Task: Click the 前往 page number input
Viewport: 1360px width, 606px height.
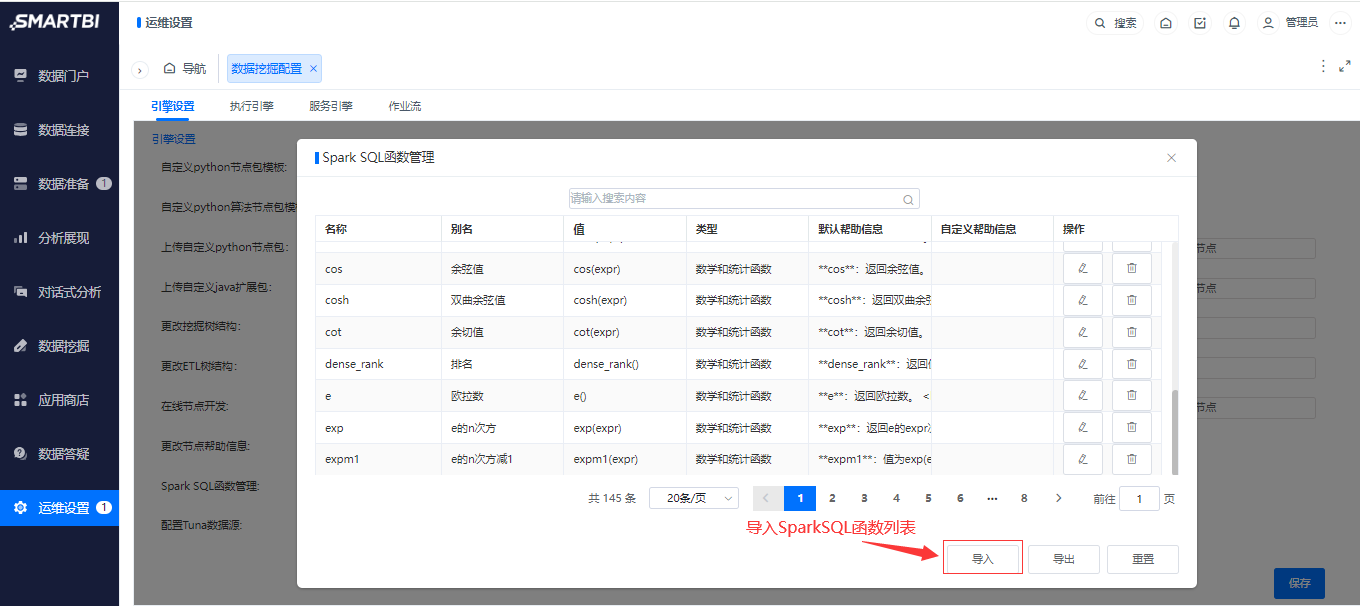Action: 1140,498
